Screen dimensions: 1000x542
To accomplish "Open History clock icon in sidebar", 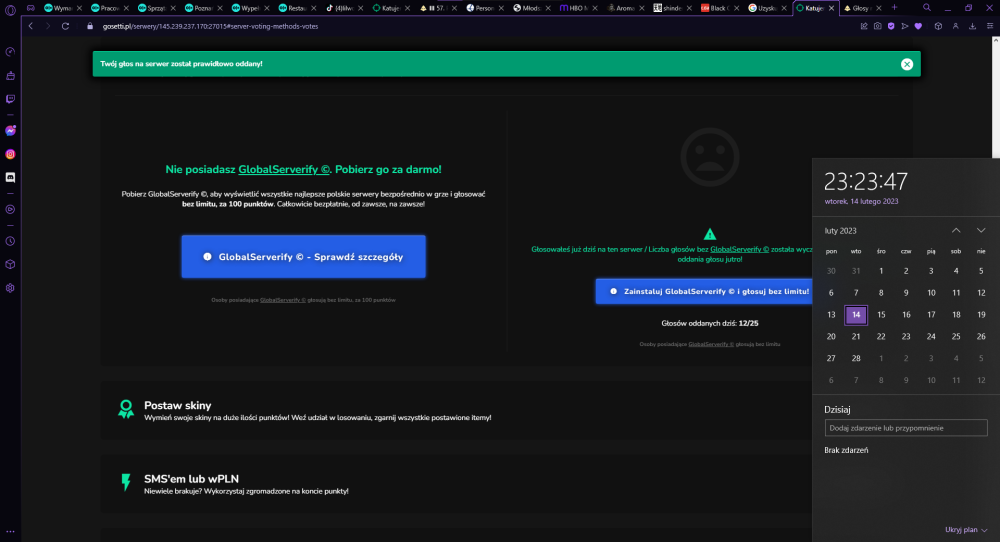I will [x=10, y=241].
